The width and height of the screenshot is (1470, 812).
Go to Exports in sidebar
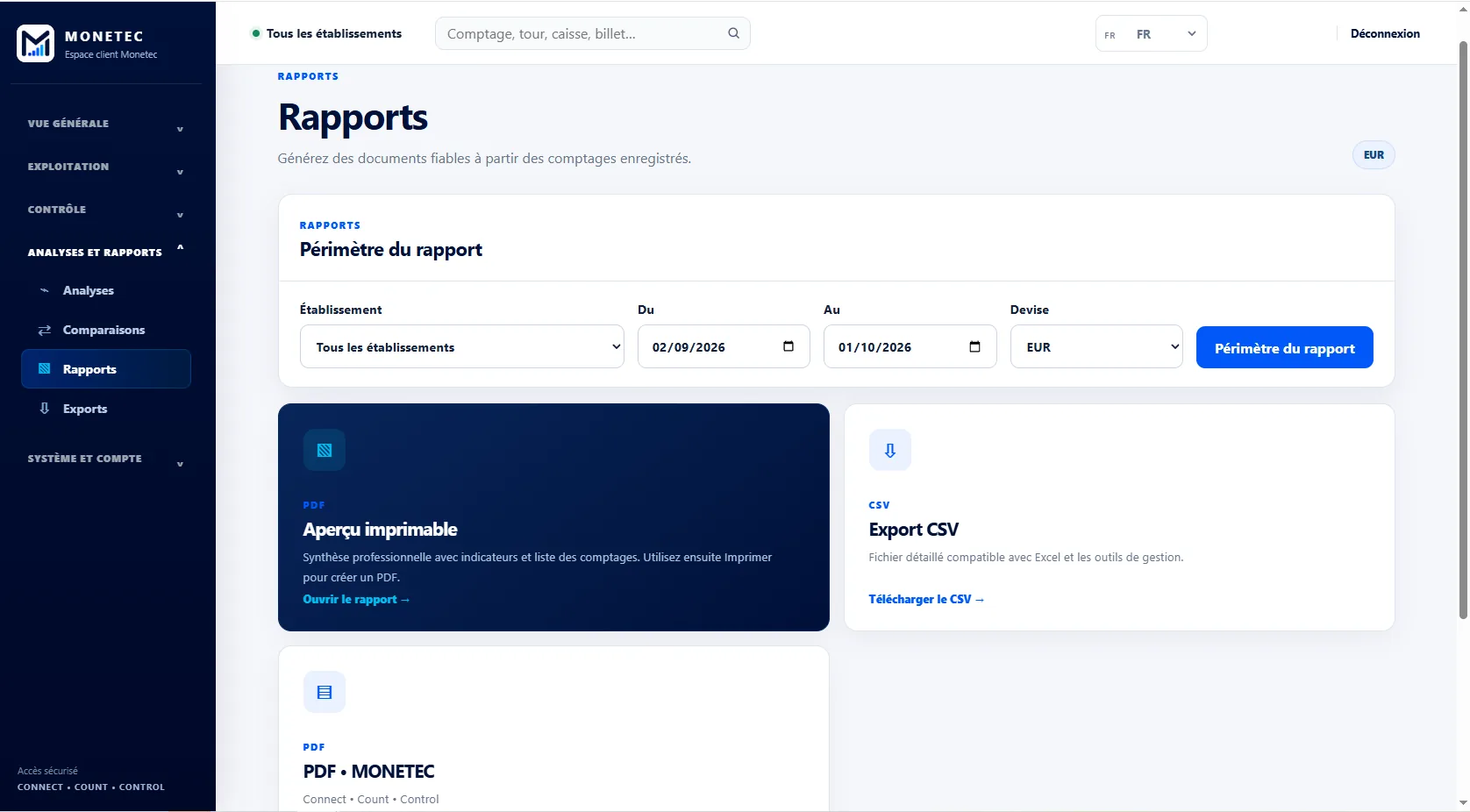tap(106, 409)
